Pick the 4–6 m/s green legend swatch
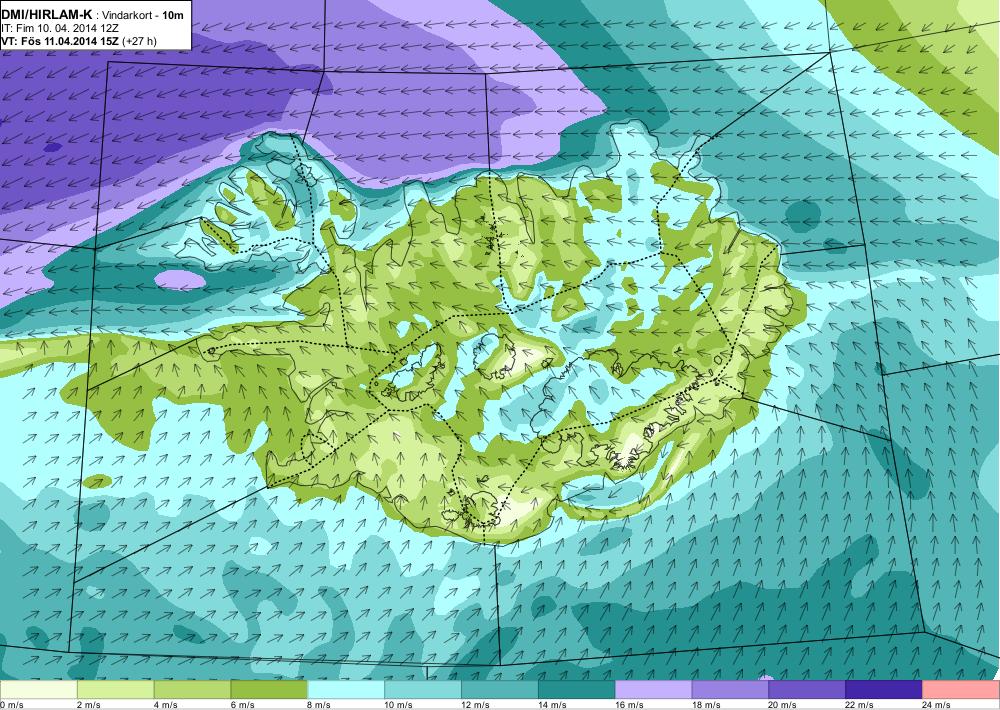Image resolution: width=1000 pixels, height=710 pixels. (x=192, y=690)
